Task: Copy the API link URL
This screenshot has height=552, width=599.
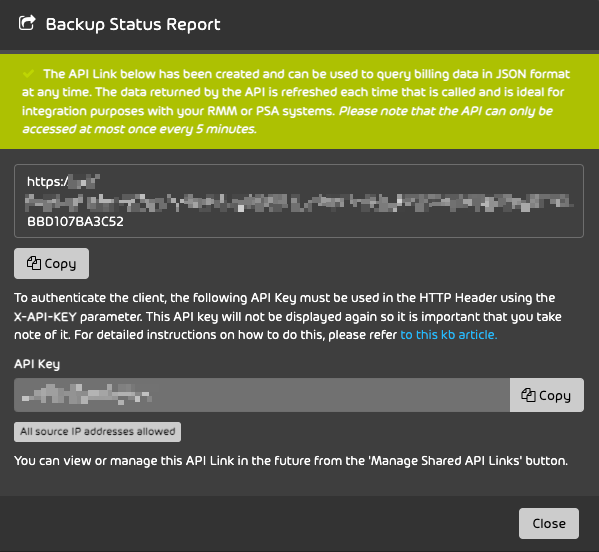Action: pyautogui.click(x=52, y=264)
